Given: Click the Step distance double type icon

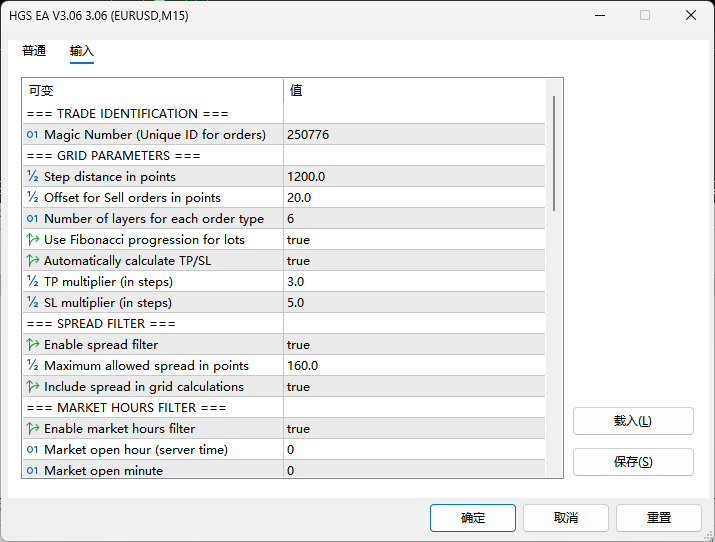Looking at the screenshot, I should (x=33, y=177).
